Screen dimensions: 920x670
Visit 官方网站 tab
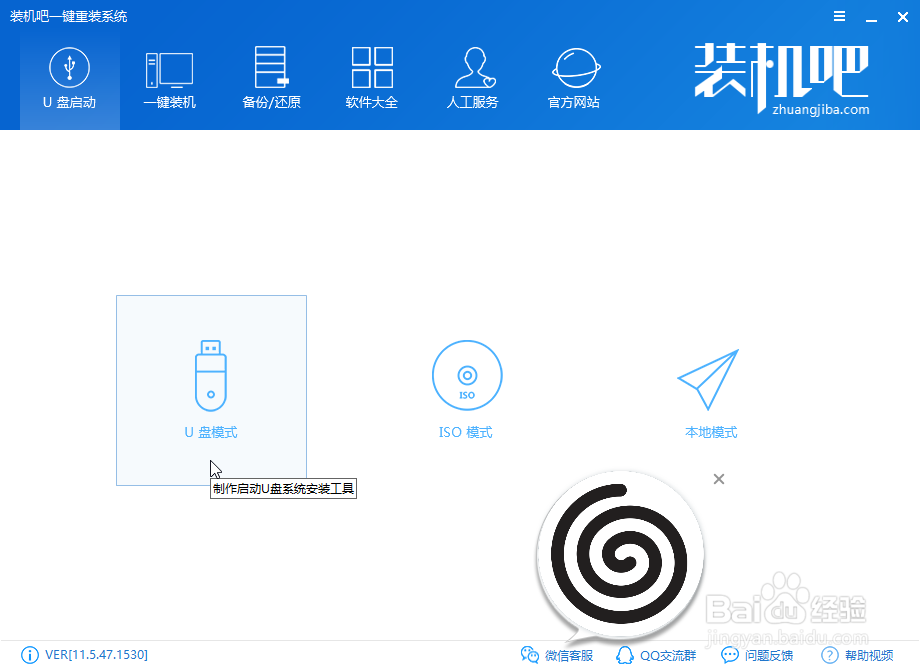coord(574,80)
